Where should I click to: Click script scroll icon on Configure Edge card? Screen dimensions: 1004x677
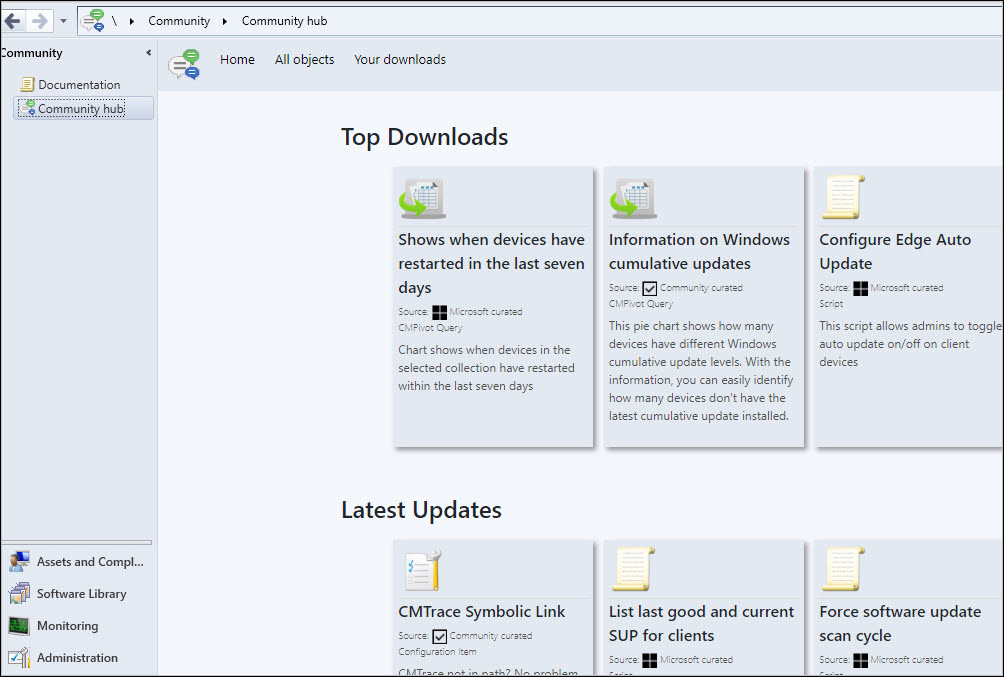point(843,197)
